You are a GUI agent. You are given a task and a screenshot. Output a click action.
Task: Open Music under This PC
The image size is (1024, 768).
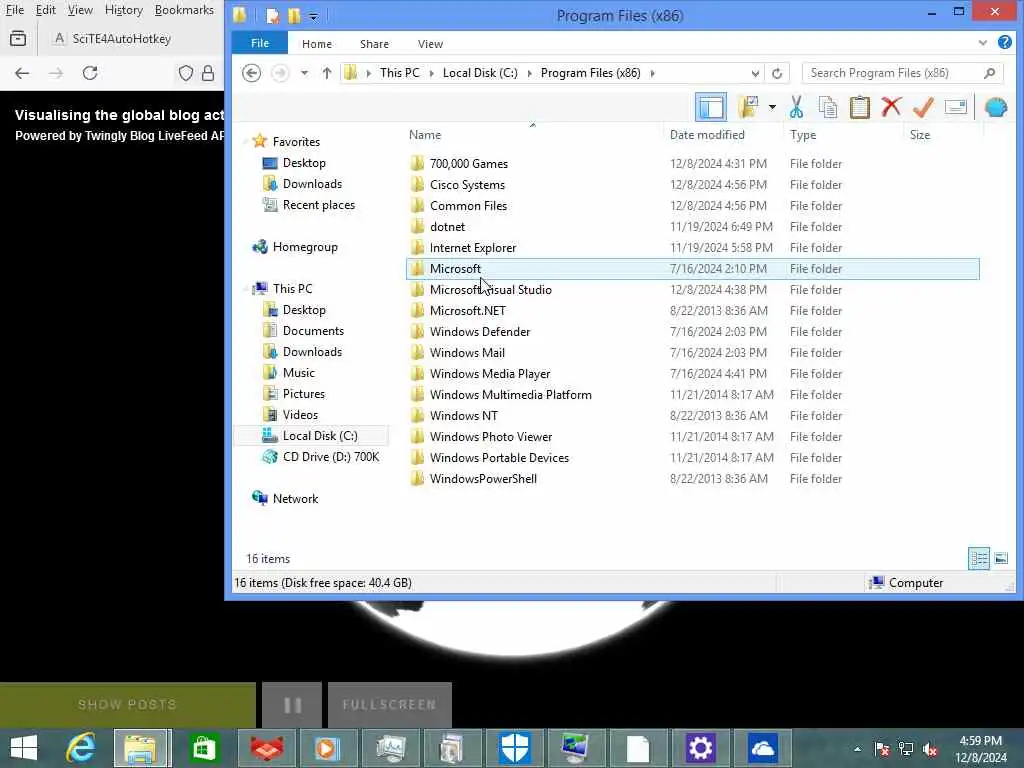[298, 373]
